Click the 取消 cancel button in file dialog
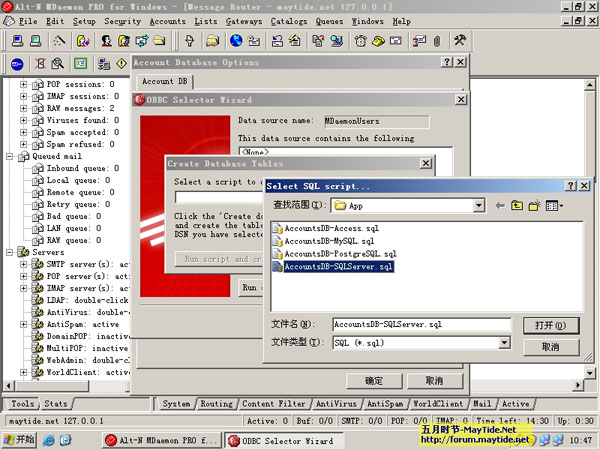Screen dimensions: 600x450 point(549,346)
